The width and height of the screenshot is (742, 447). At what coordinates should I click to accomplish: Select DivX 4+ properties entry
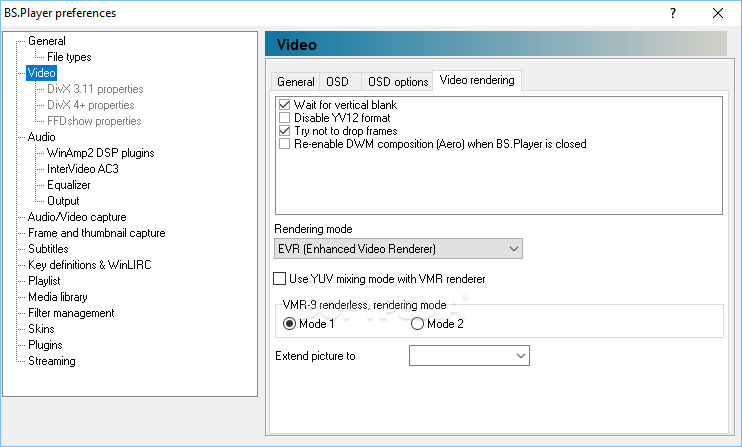click(x=90, y=105)
